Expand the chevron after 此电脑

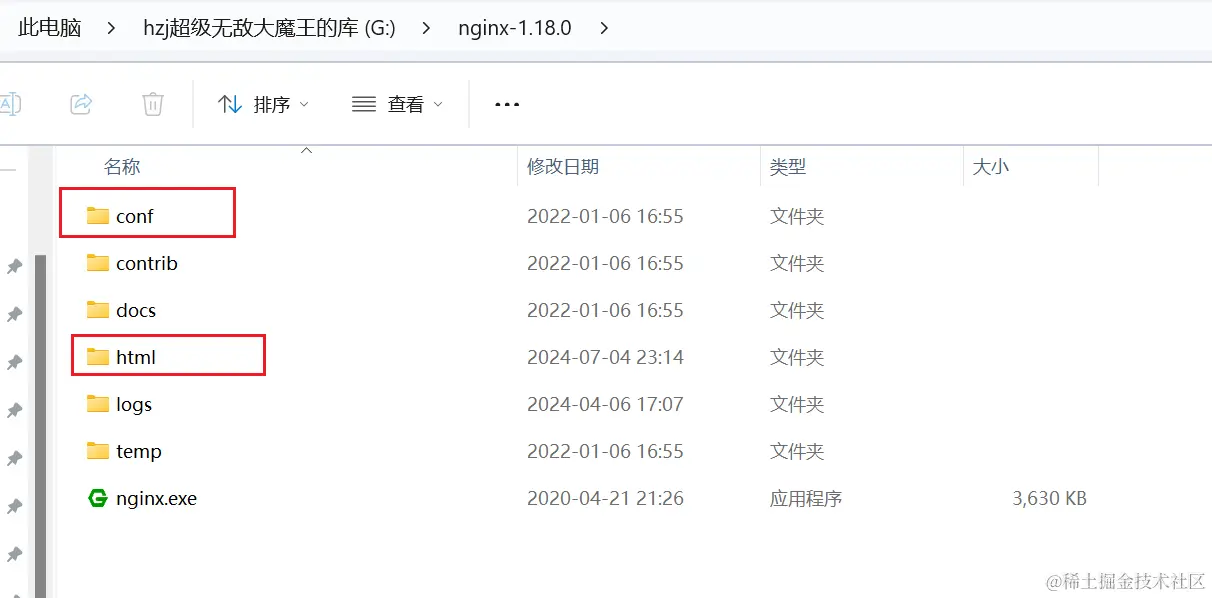[x=113, y=28]
